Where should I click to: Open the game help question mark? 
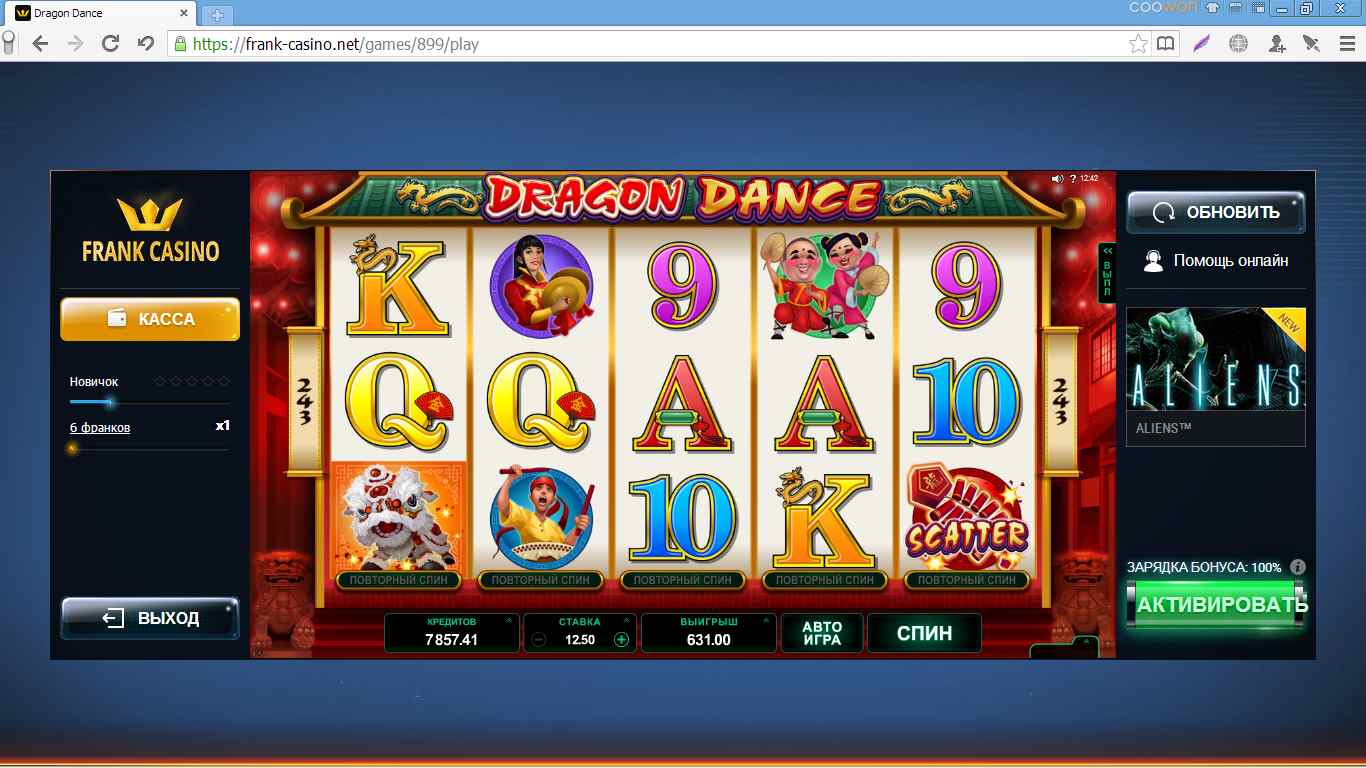pyautogui.click(x=1072, y=178)
